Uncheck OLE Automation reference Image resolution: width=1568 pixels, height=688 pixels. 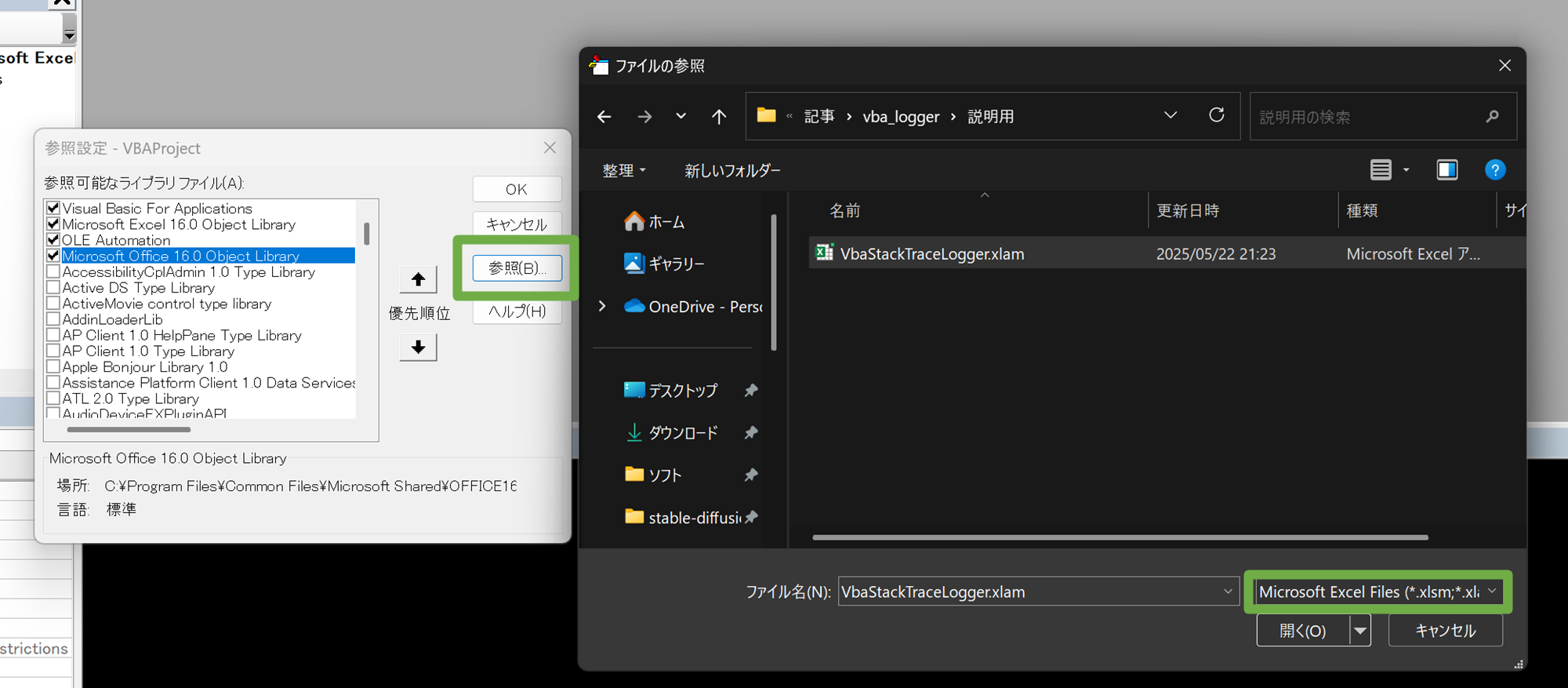point(53,239)
